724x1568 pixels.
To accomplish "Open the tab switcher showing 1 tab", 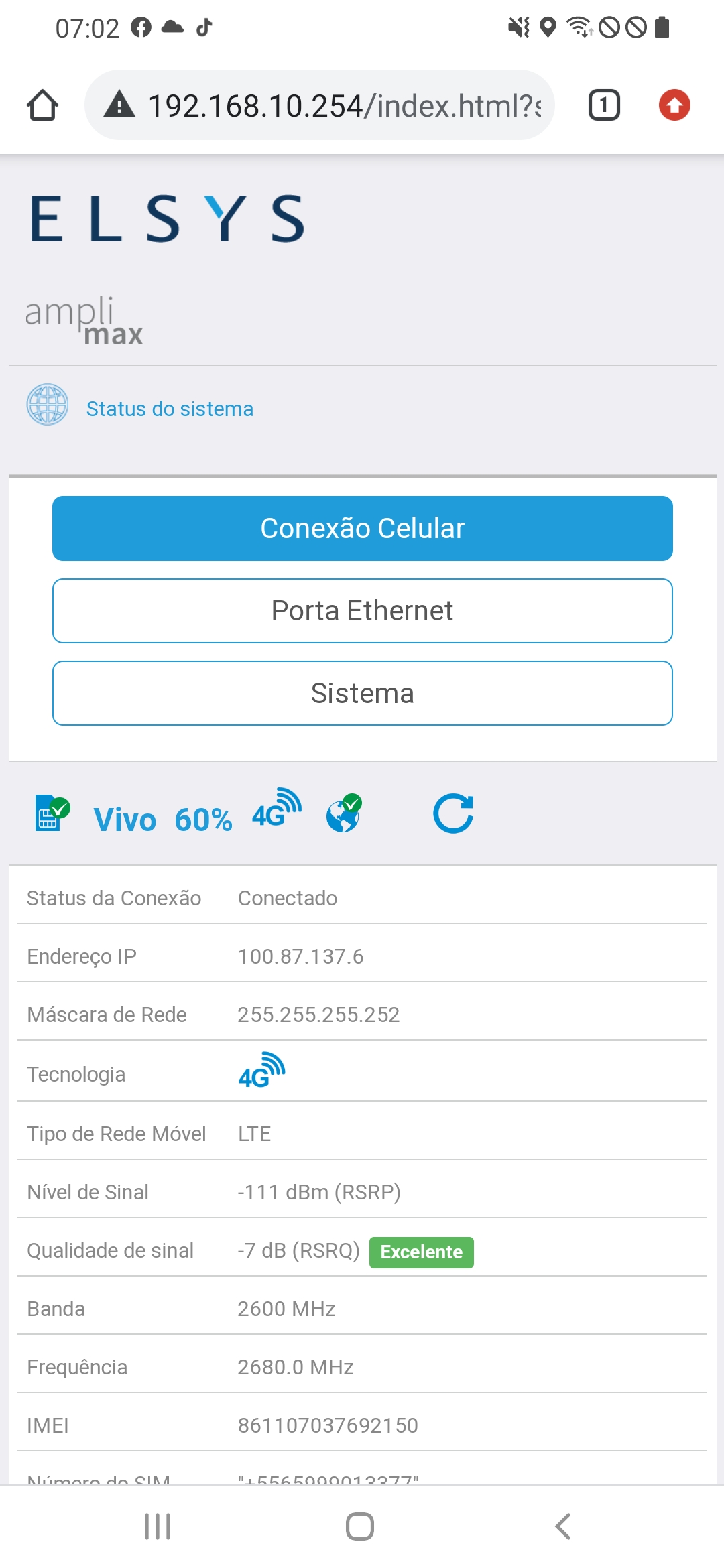I will pyautogui.click(x=603, y=105).
